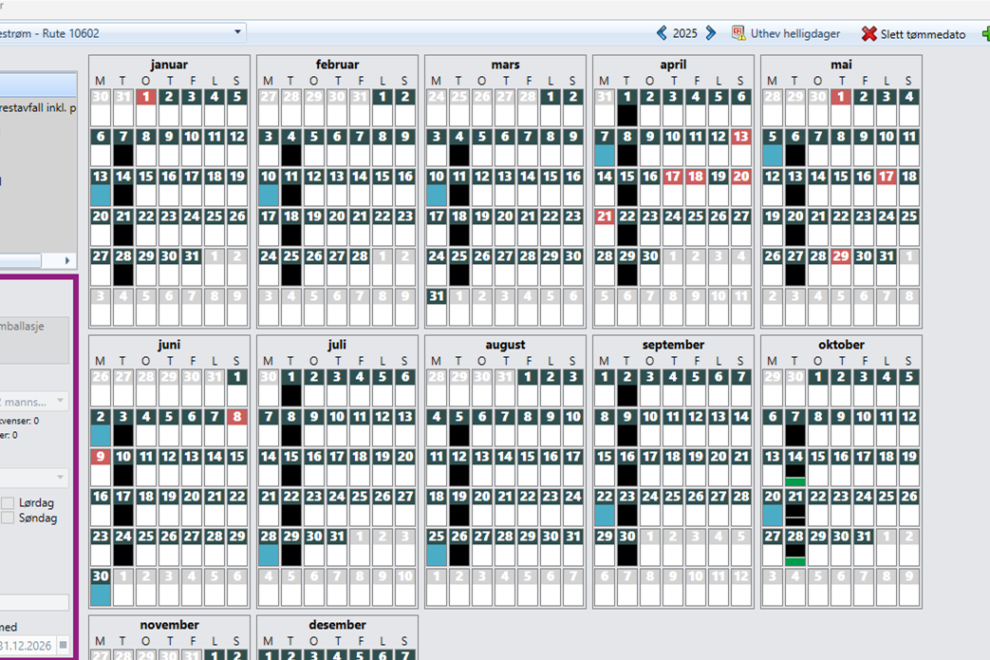Image resolution: width=990 pixels, height=660 pixels.
Task: Advance to the year after 2025
Action: (710, 33)
